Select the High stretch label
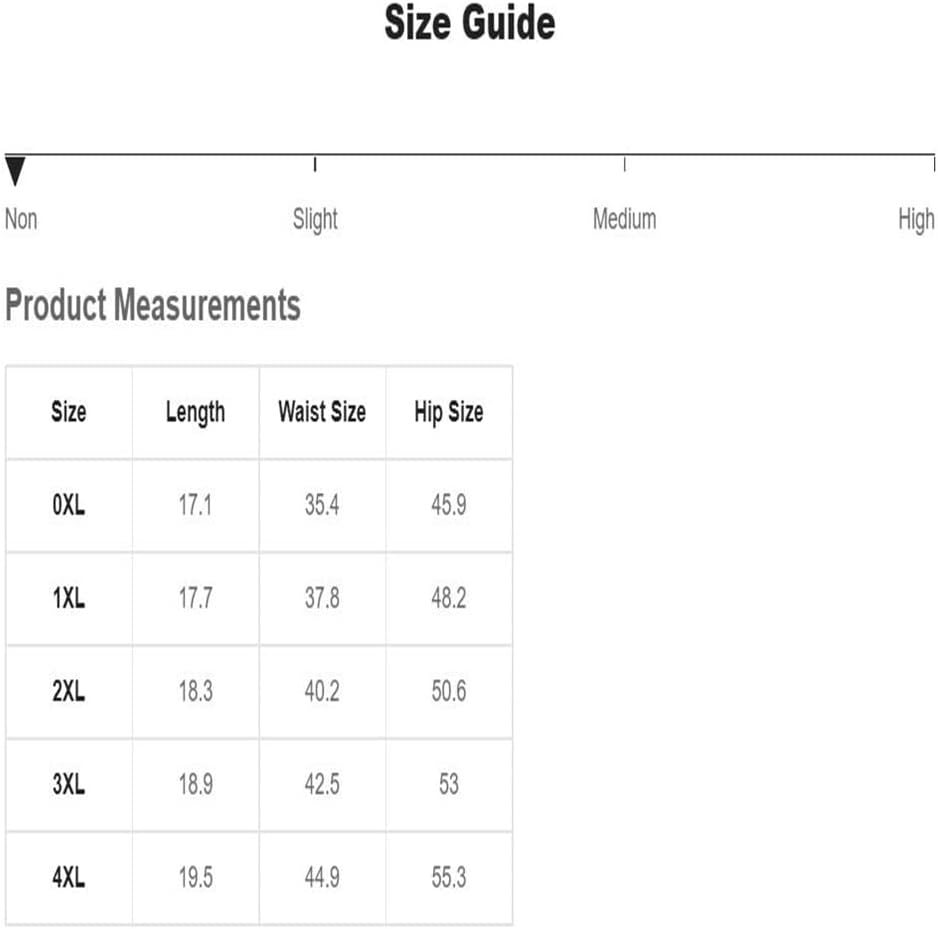This screenshot has height=929, width=938. click(x=916, y=220)
